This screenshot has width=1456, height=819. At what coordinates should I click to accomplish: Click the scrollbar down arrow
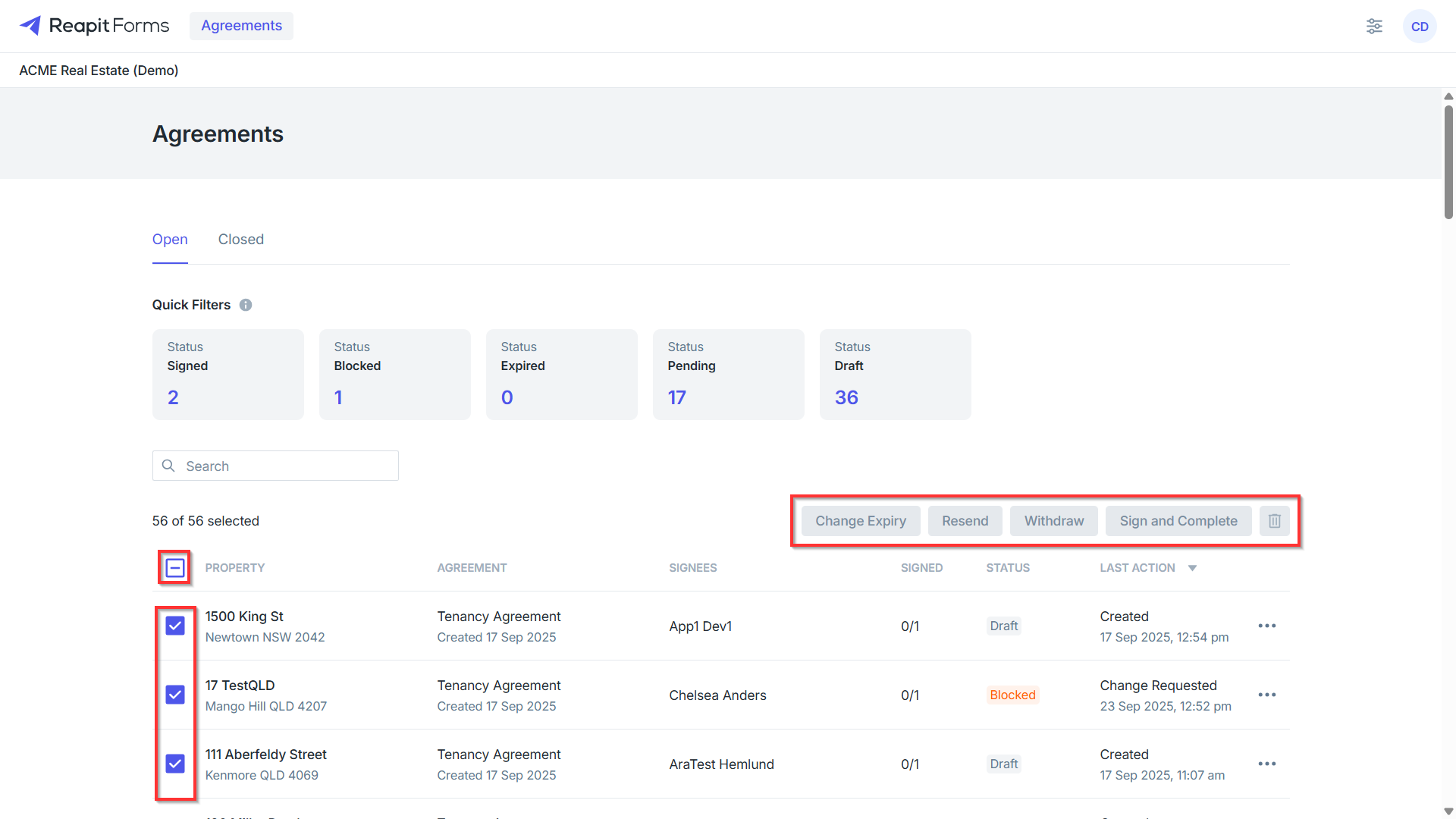[x=1448, y=811]
